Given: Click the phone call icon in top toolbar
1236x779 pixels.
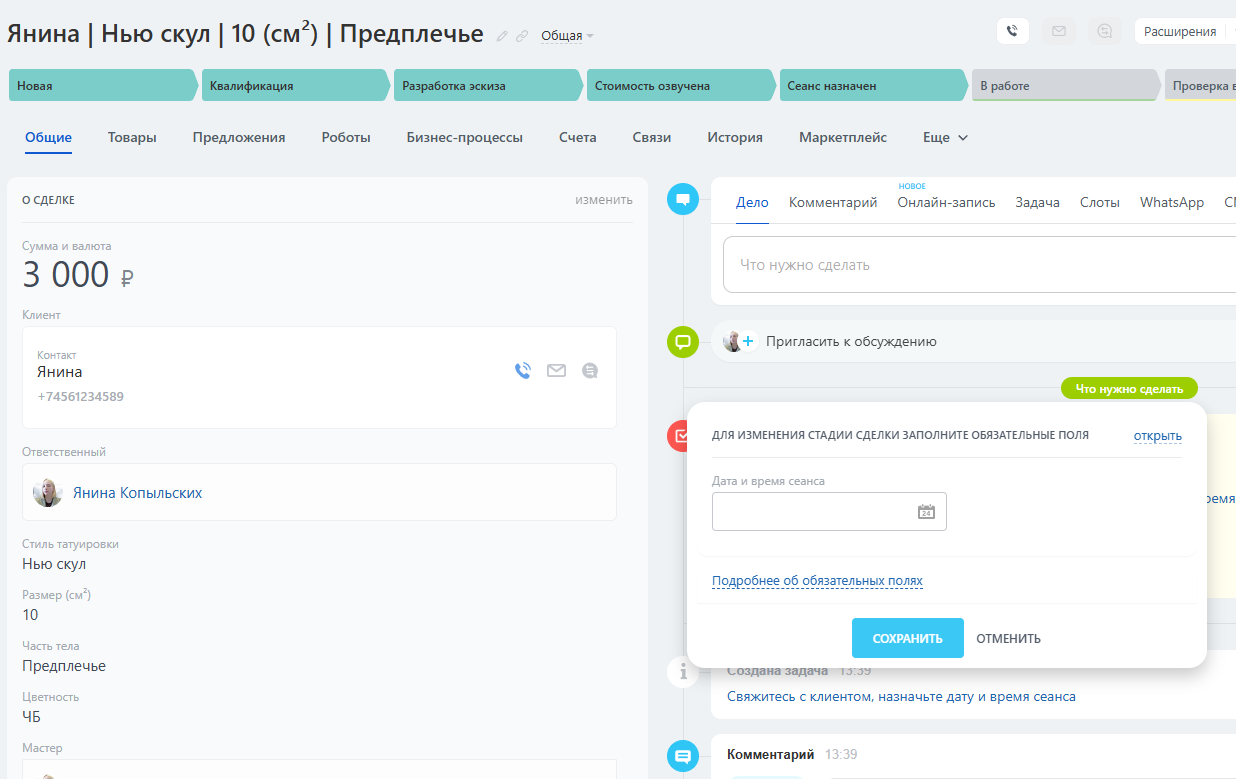Looking at the screenshot, I should coord(1013,31).
